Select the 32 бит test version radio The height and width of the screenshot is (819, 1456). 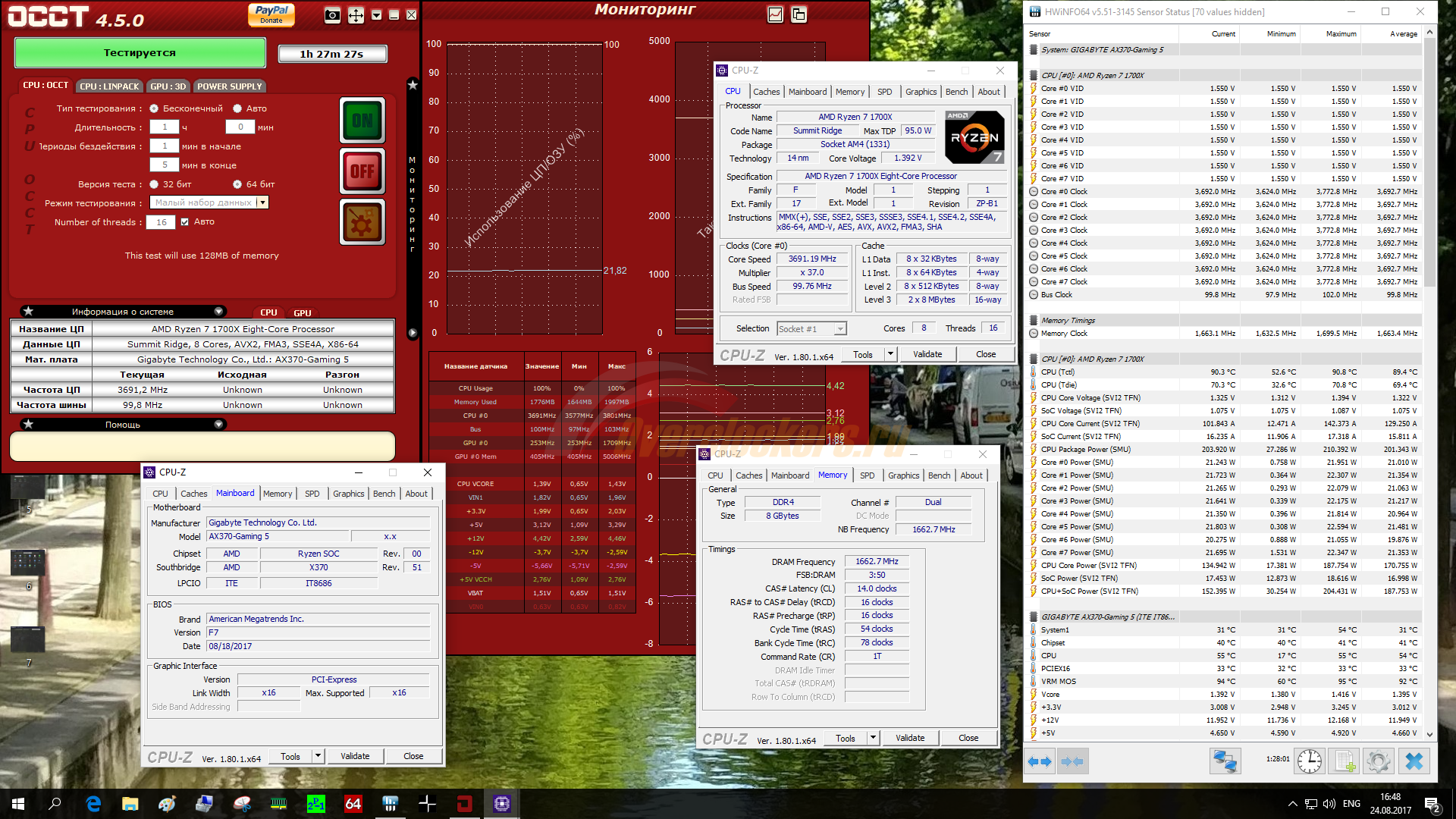pos(154,184)
